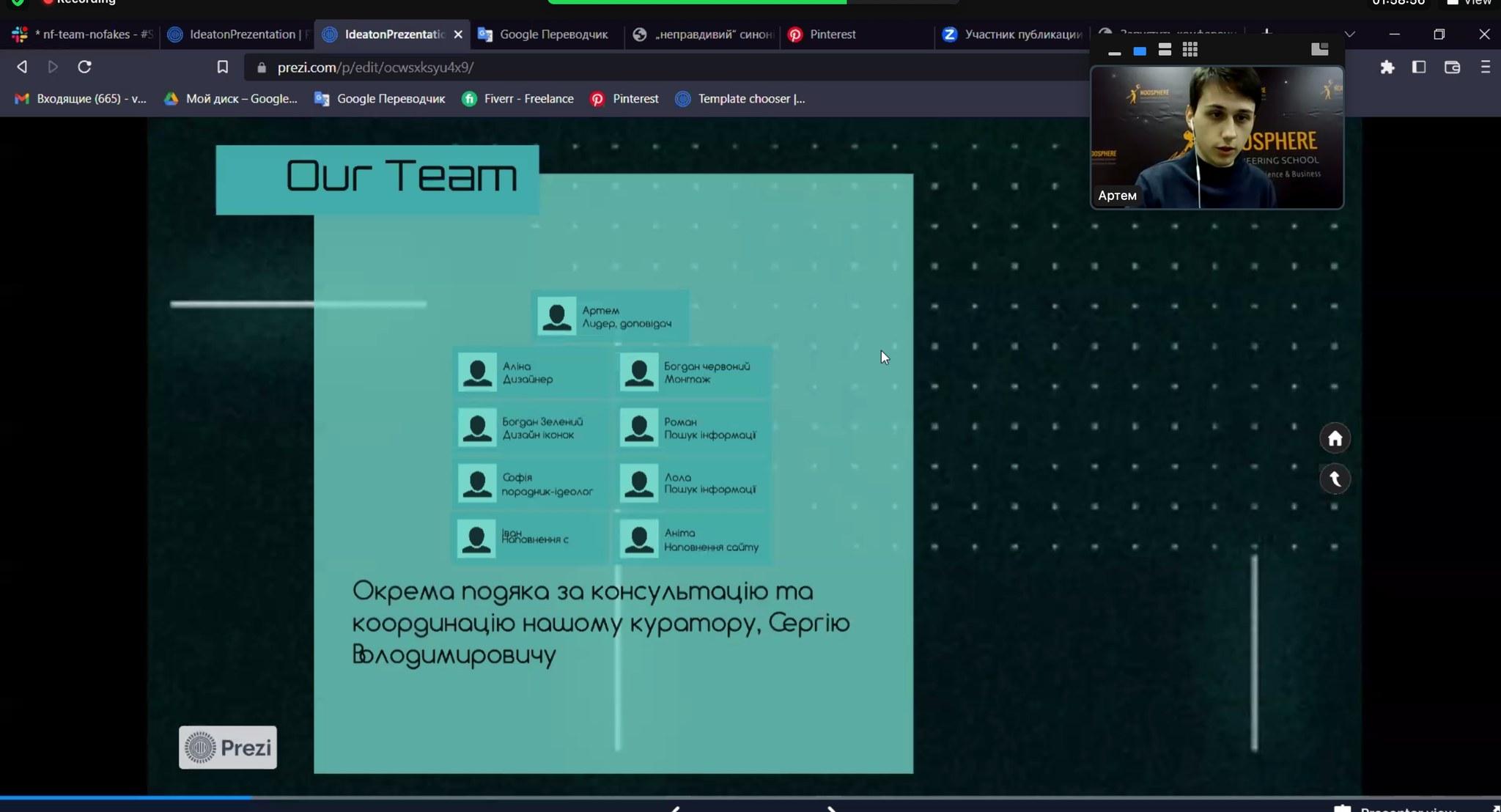Reload the Prezi page
The width and height of the screenshot is (1501, 812).
84,67
